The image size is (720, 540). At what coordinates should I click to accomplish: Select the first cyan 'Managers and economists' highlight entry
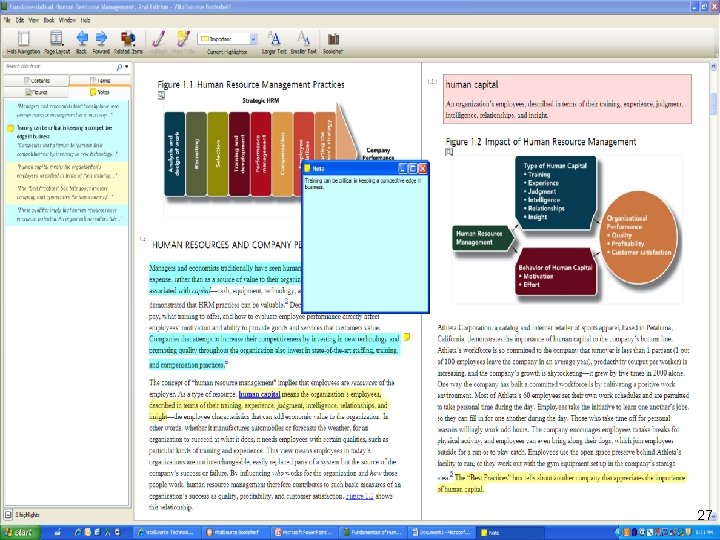point(68,111)
